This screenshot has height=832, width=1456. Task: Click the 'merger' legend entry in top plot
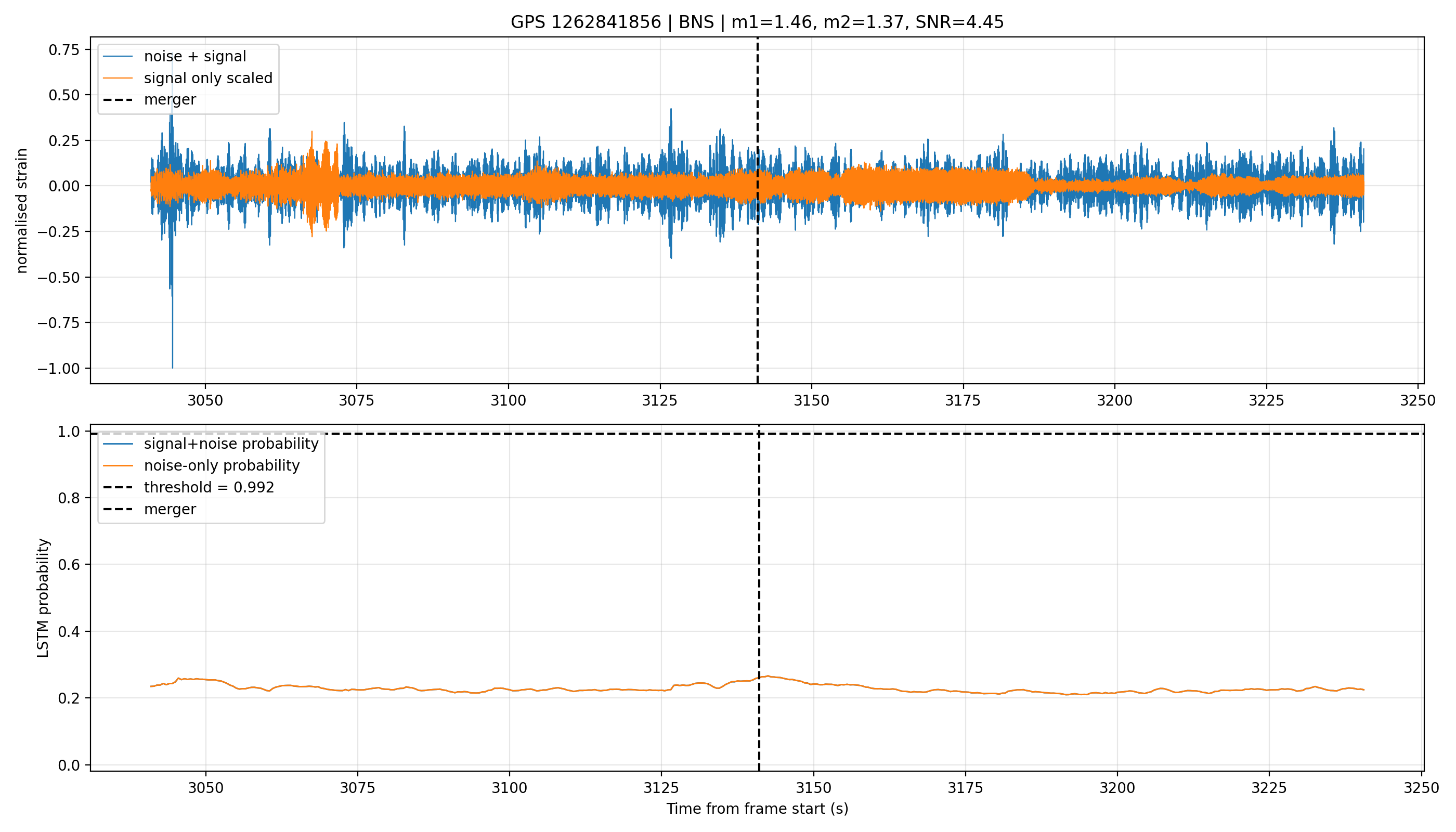click(x=150, y=100)
